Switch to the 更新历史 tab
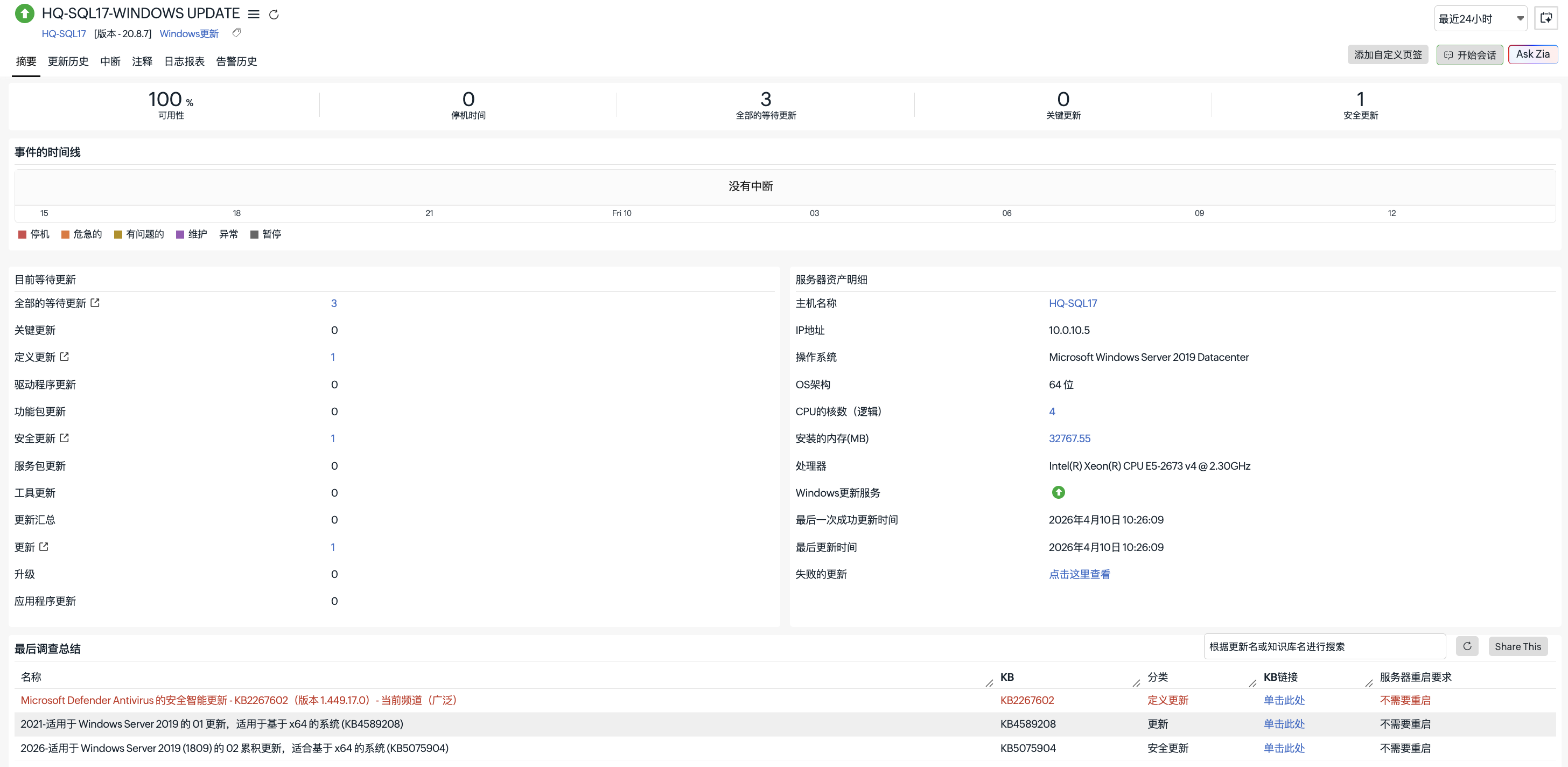This screenshot has height=767, width=1568. [68, 61]
